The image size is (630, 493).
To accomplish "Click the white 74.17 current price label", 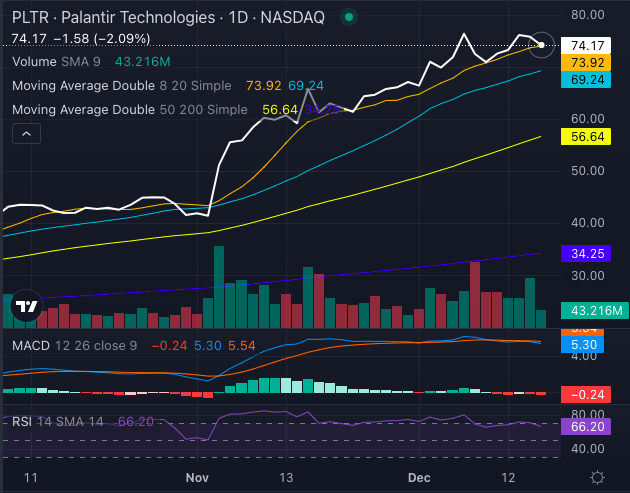I will (587, 46).
